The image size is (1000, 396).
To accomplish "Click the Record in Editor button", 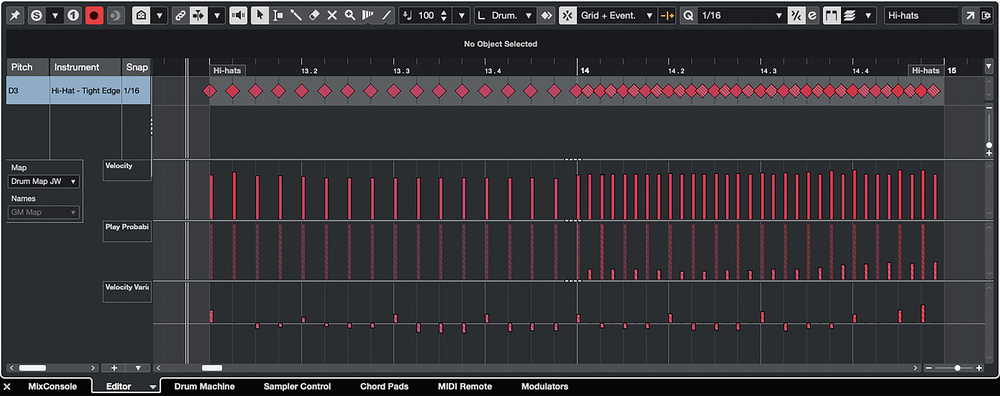I will pyautogui.click(x=94, y=15).
